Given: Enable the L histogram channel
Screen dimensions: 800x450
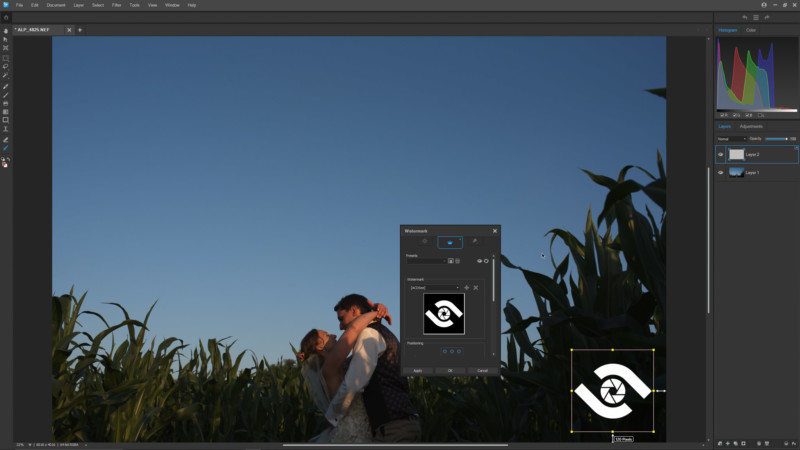Looking at the screenshot, I should tap(760, 115).
